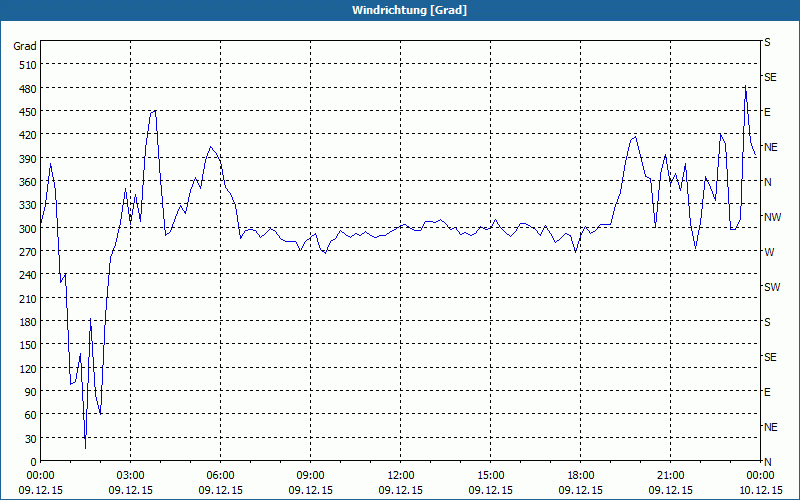Select the y-axis value "150"
This screenshot has height=500, width=800.
(x=28, y=345)
